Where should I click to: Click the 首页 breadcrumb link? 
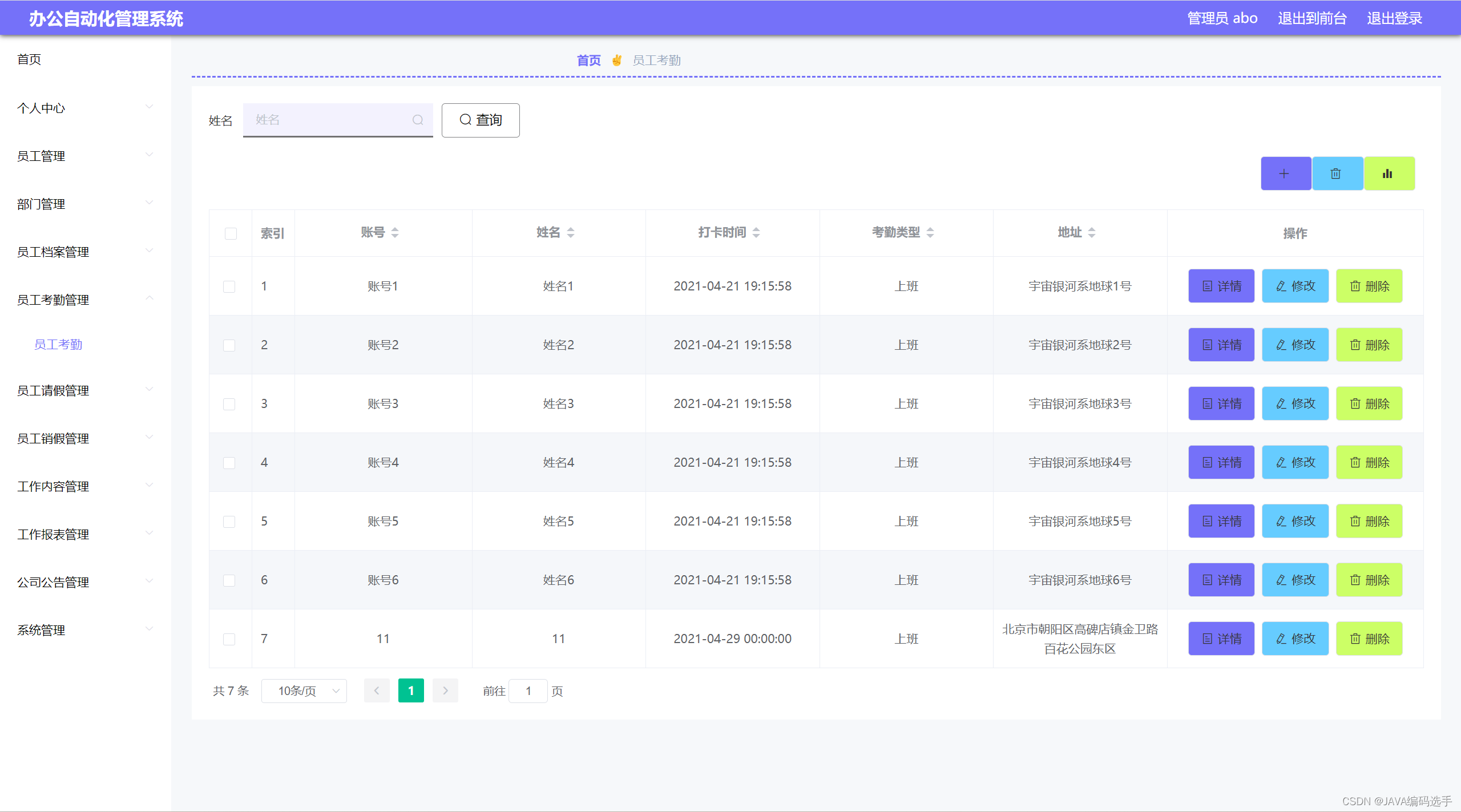point(588,60)
